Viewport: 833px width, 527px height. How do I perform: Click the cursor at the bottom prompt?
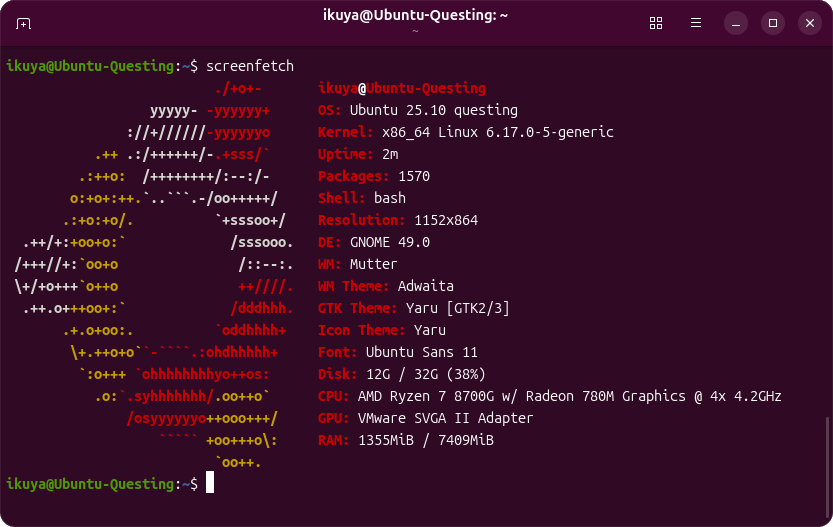[x=210, y=484]
